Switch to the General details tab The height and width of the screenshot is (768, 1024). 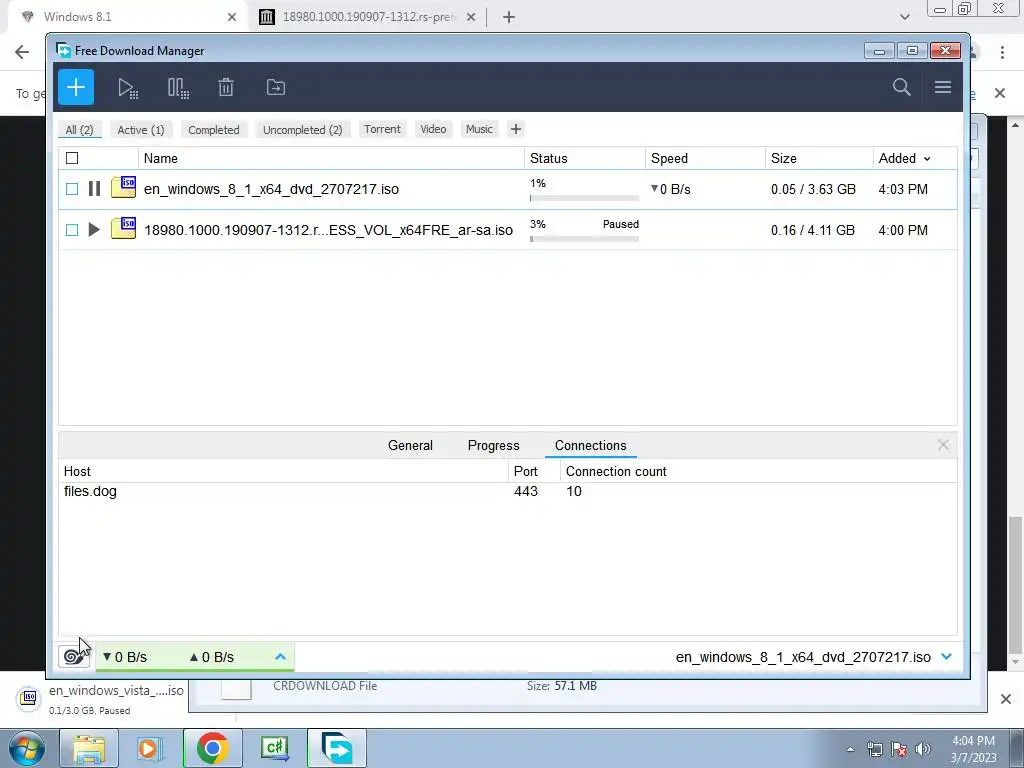pyautogui.click(x=410, y=445)
